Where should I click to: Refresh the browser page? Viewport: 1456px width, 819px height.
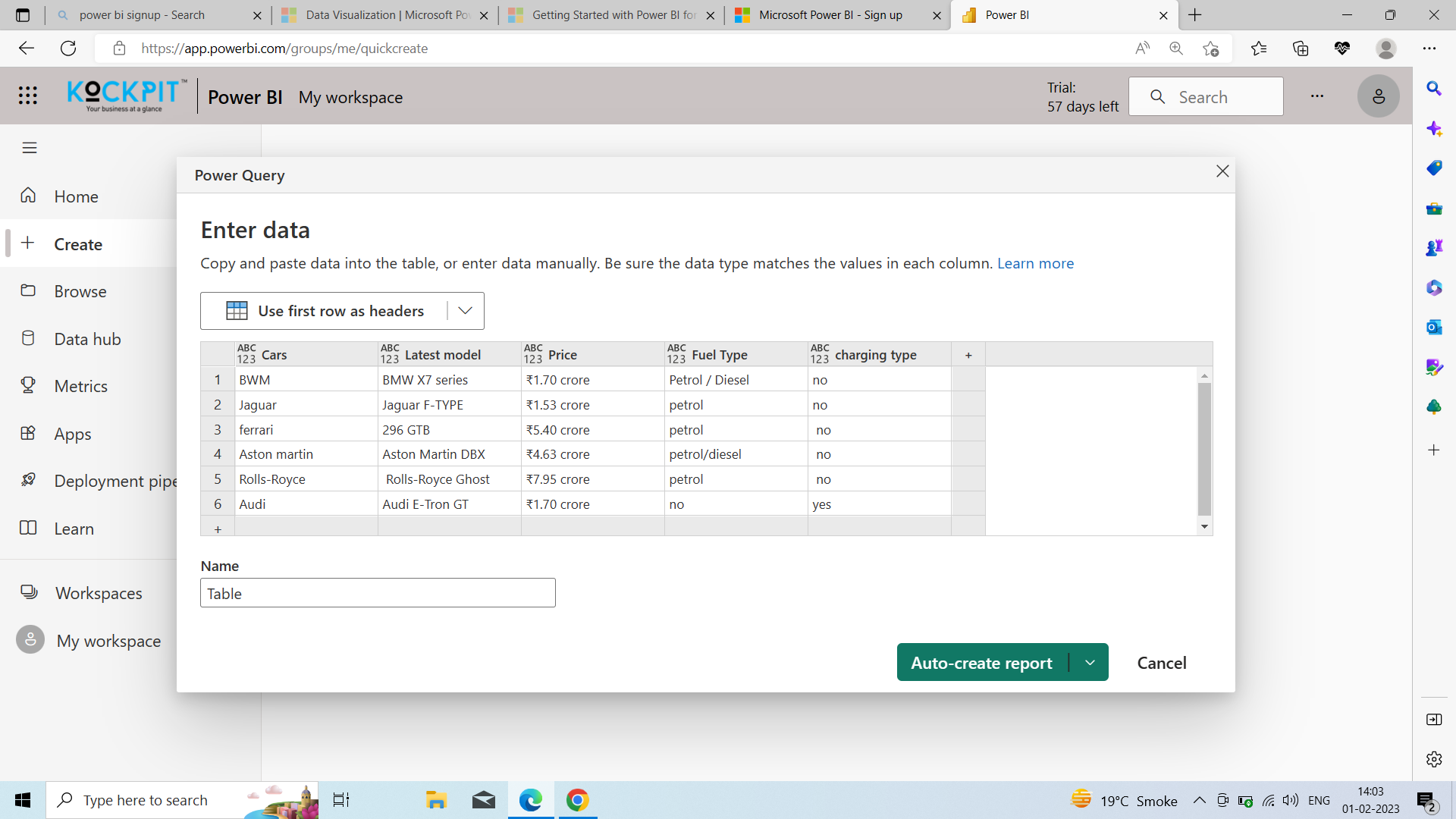point(68,49)
